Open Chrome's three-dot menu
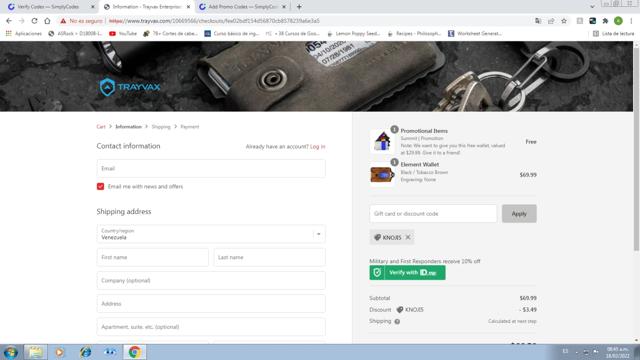640x360 pixels. coord(631,21)
